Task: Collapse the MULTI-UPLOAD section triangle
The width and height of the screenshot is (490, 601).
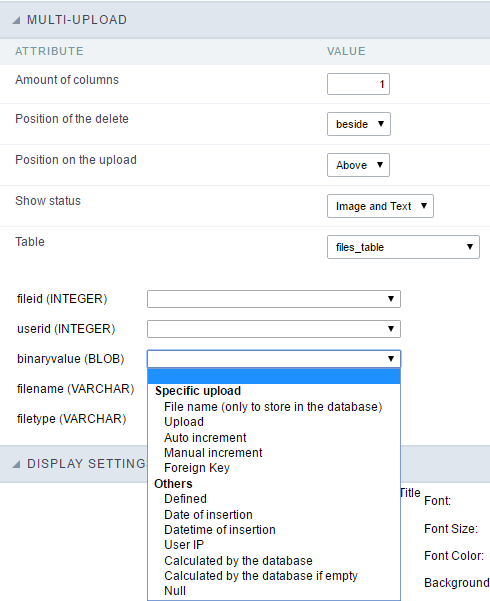Action: (x=16, y=20)
